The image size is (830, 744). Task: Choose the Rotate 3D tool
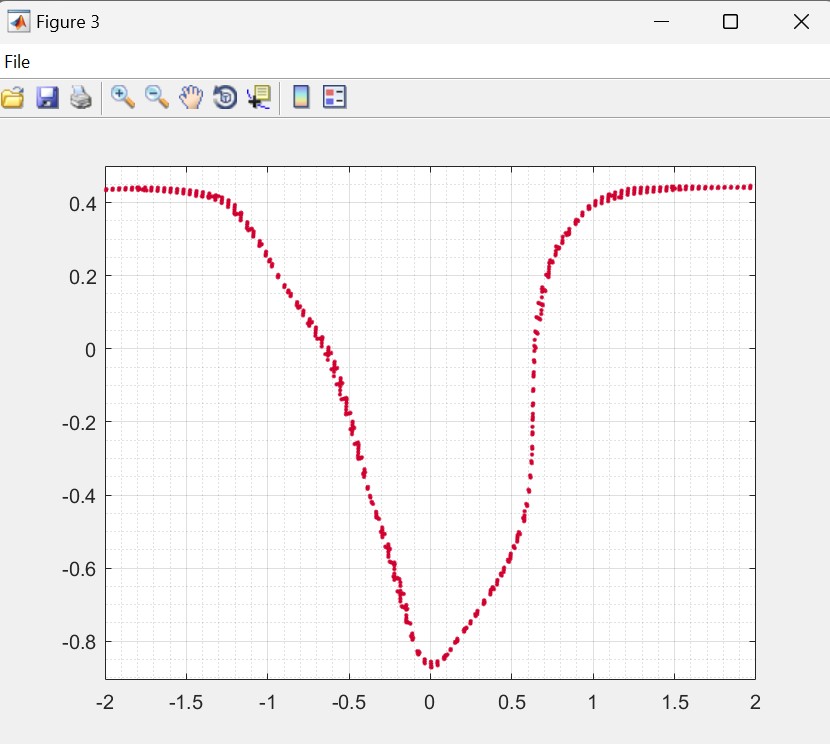(x=225, y=97)
